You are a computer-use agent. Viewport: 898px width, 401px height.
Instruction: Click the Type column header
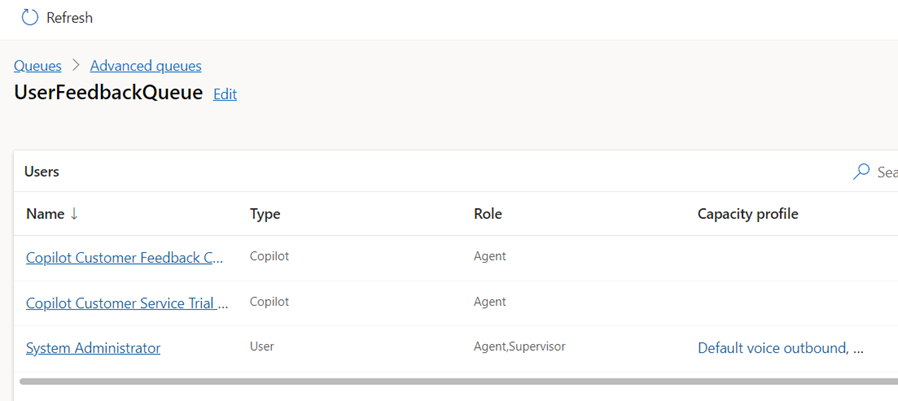point(264,214)
